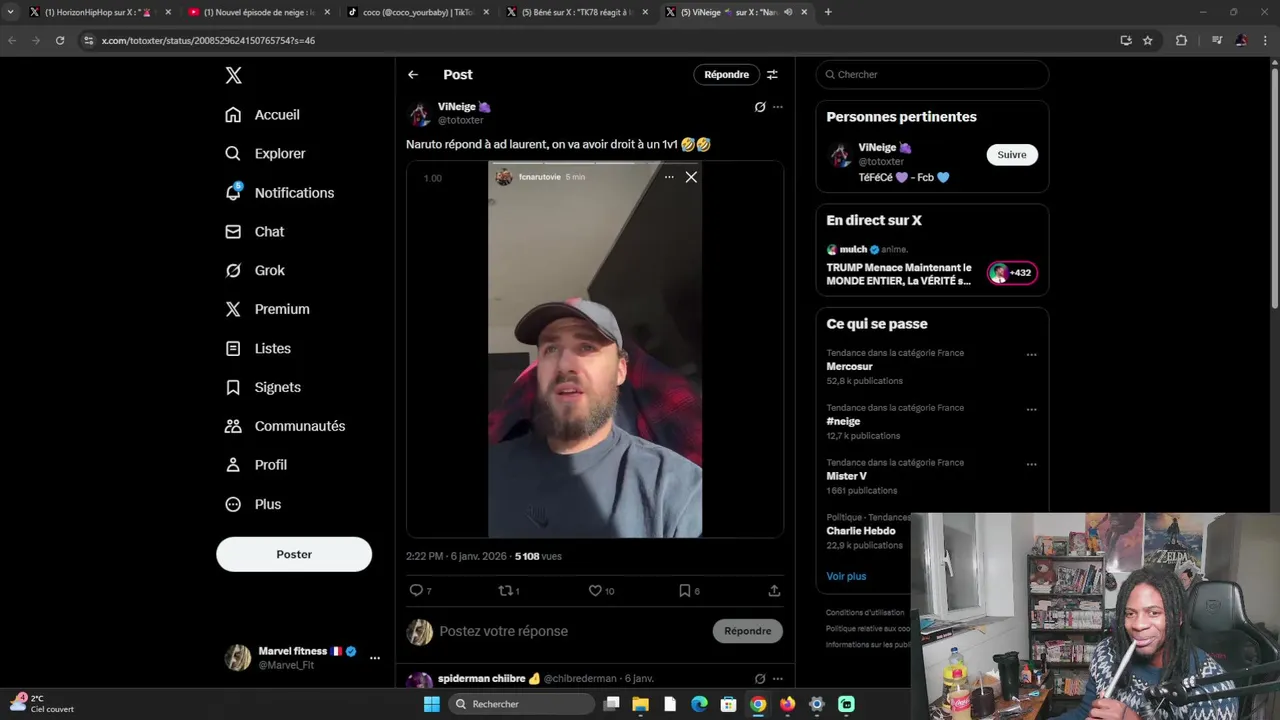Open 5108 vues view count
This screenshot has width=1280, height=720.
pyautogui.click(x=538, y=556)
